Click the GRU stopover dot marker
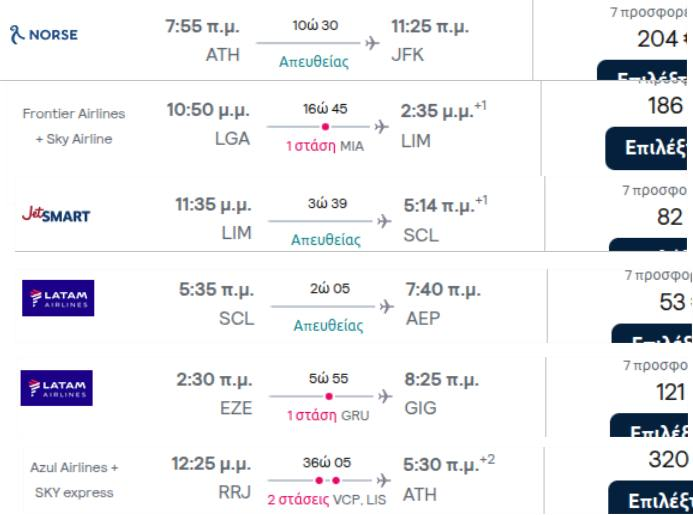693x515 pixels. click(329, 397)
